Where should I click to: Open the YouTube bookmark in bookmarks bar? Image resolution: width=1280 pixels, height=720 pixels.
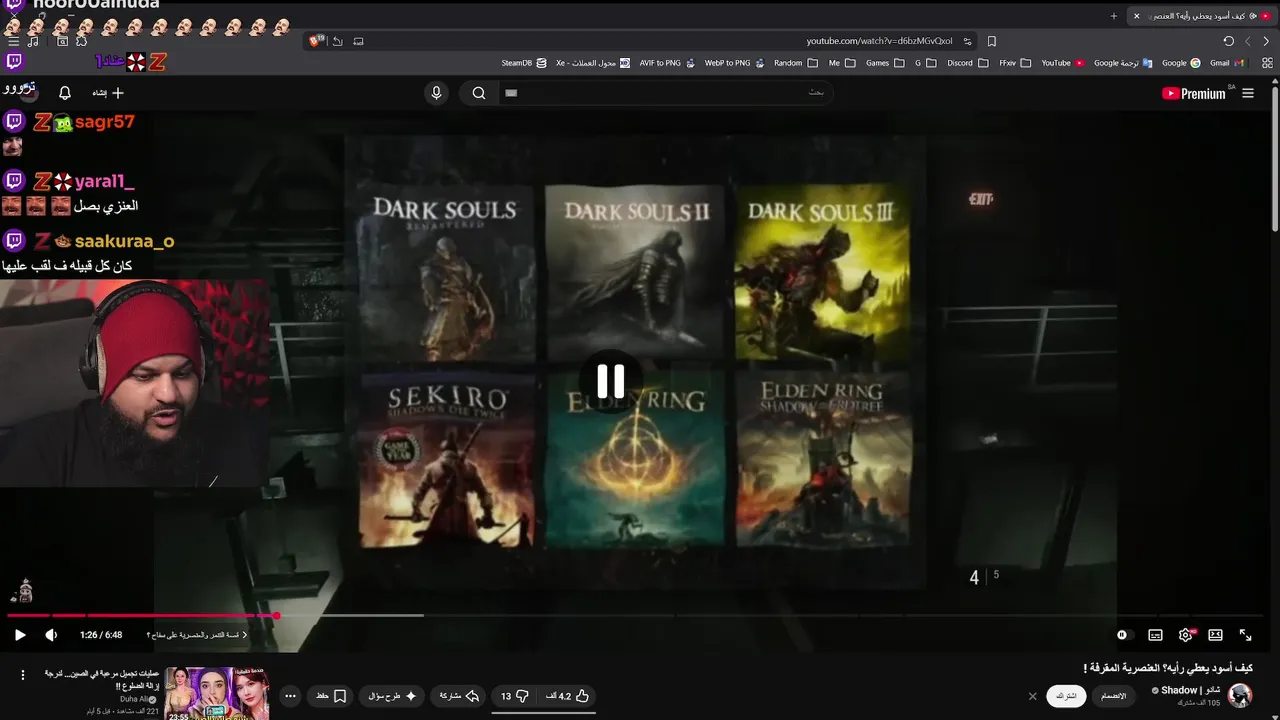pos(1063,63)
